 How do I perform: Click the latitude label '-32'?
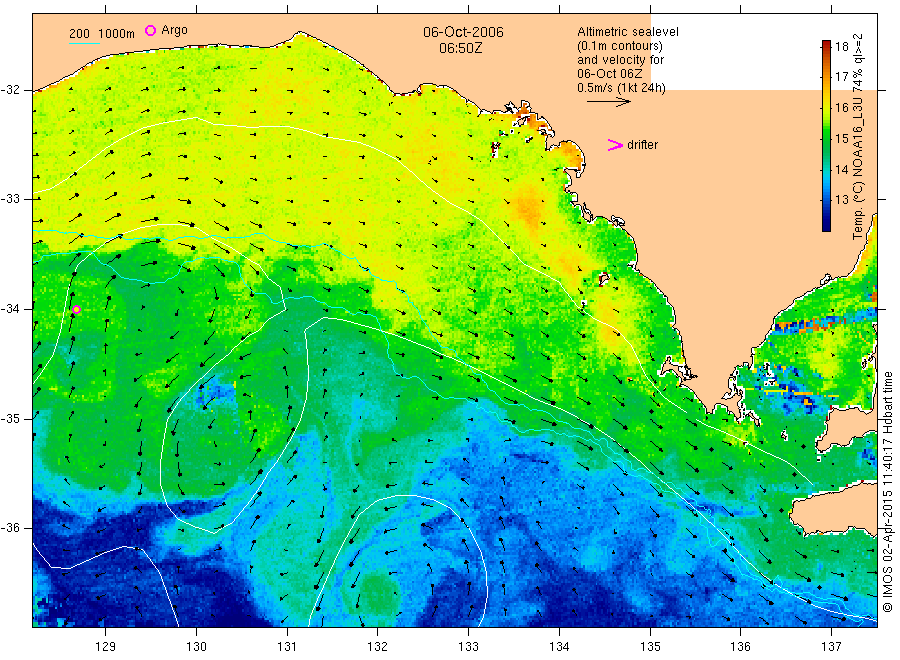point(10,90)
